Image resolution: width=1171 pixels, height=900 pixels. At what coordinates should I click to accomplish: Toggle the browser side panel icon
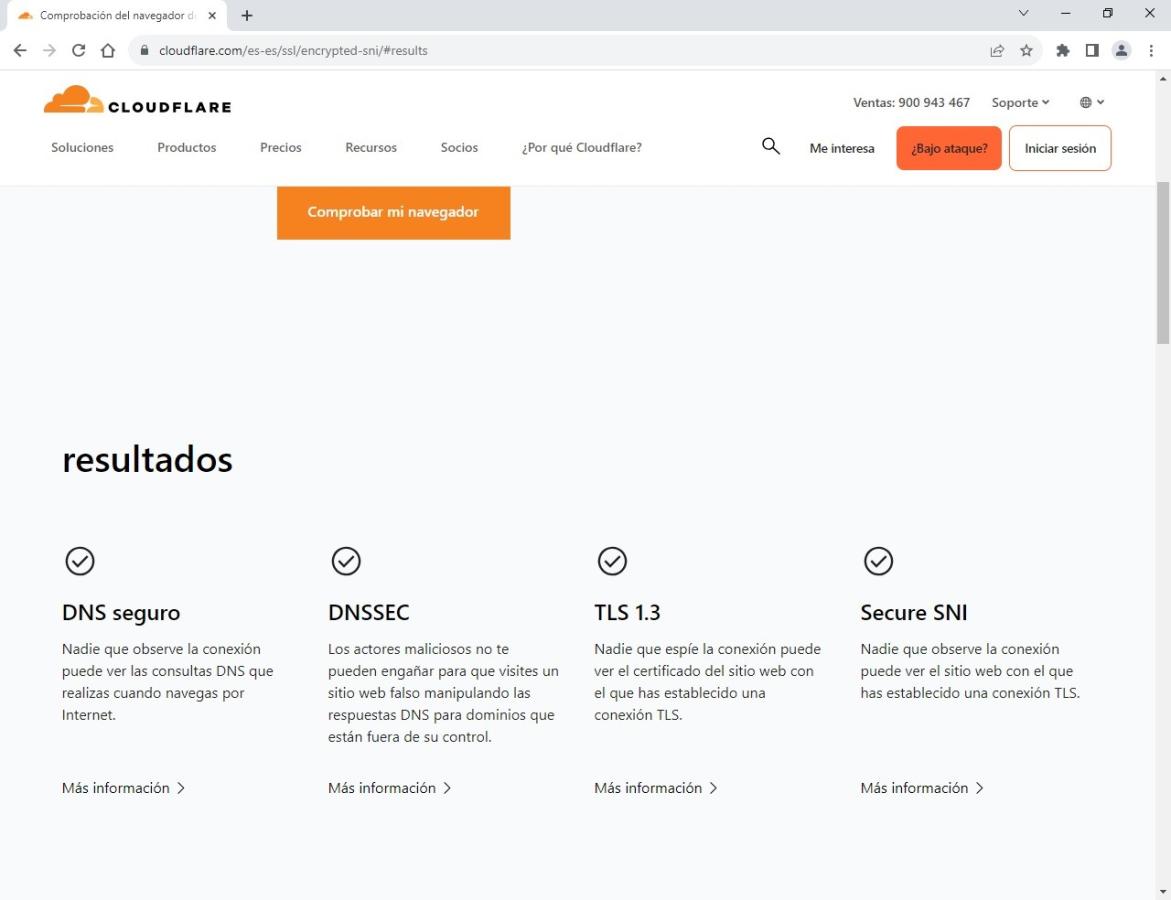(1092, 50)
